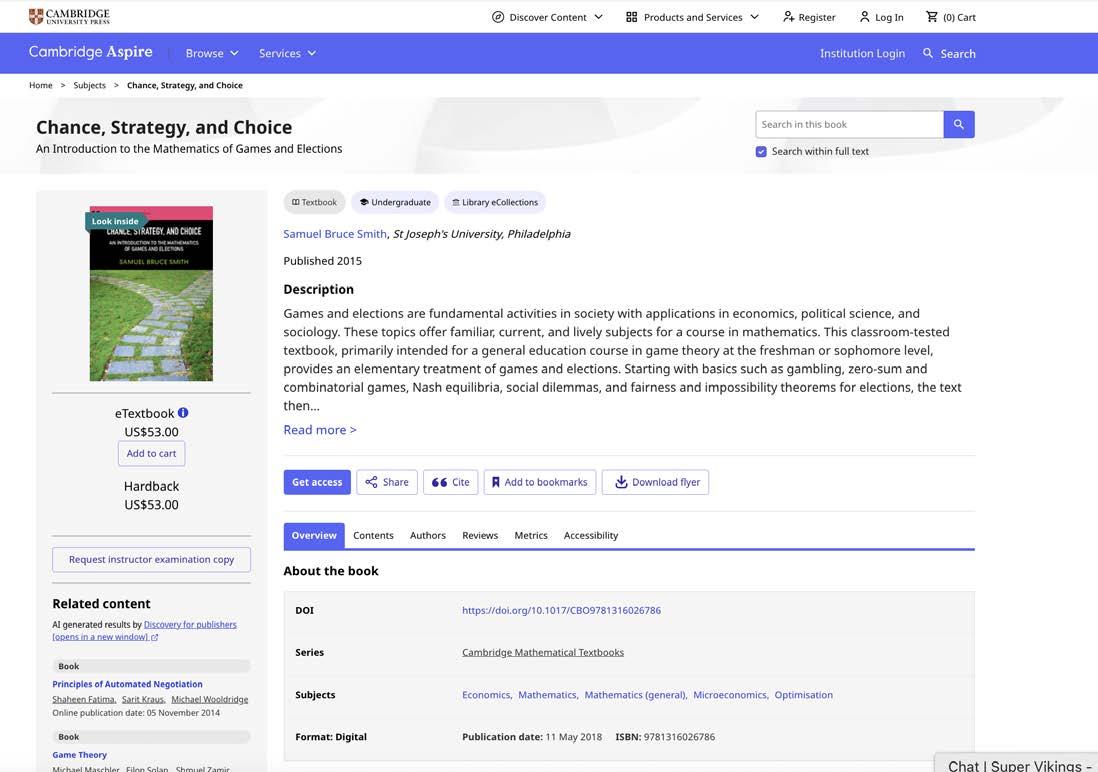This screenshot has width=1098, height=772.
Task: Click the Register person-plus icon
Action: pos(788,17)
